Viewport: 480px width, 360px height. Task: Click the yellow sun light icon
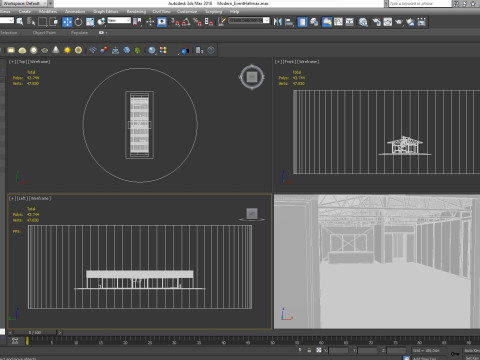67,50
